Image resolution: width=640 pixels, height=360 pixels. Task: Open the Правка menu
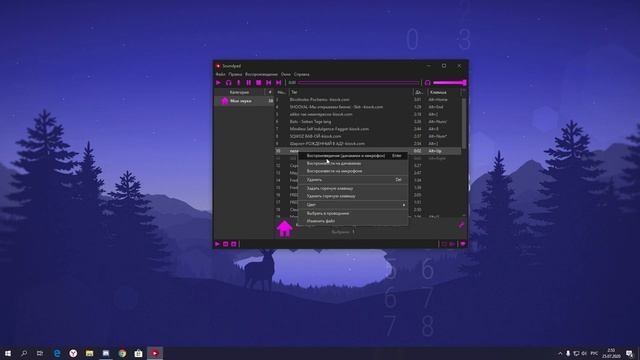tap(235, 75)
